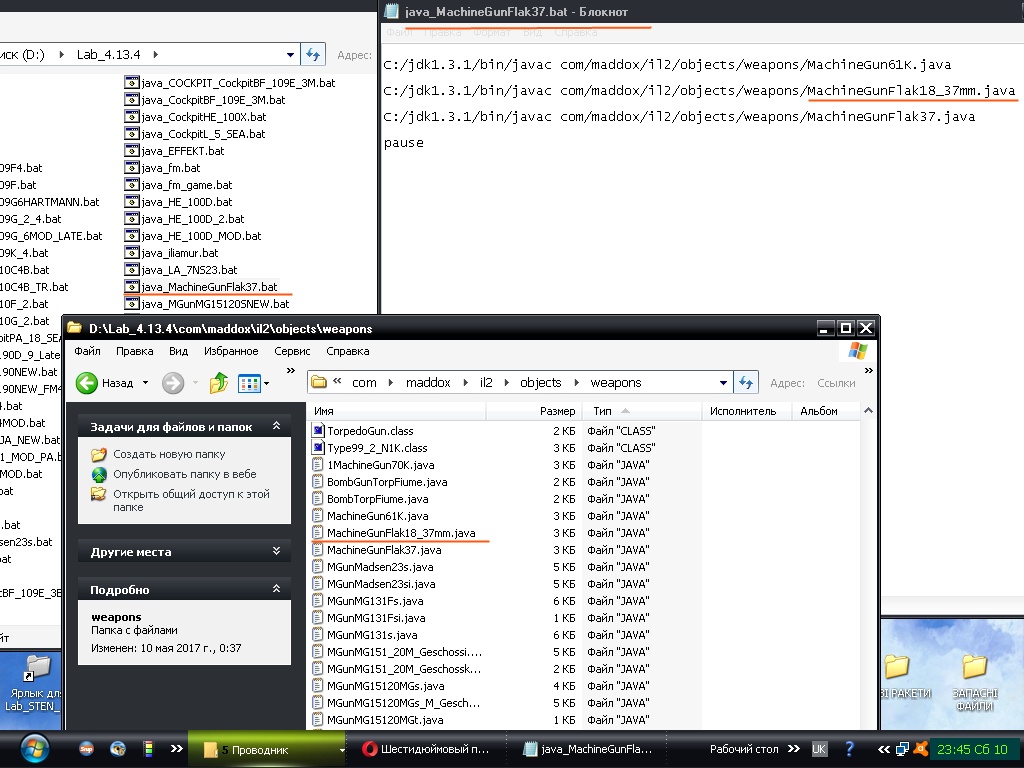Click 'com' segment in breadcrumb

point(364,383)
